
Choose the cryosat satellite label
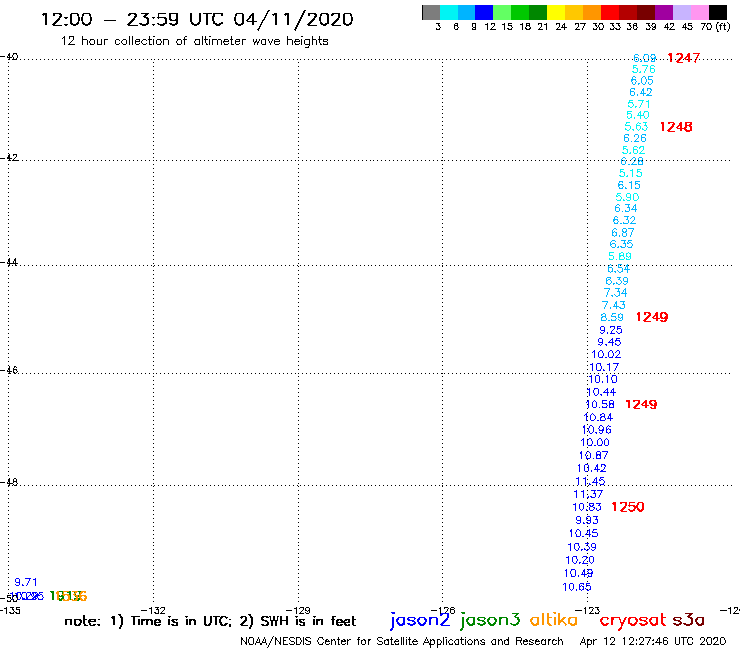click(632, 621)
